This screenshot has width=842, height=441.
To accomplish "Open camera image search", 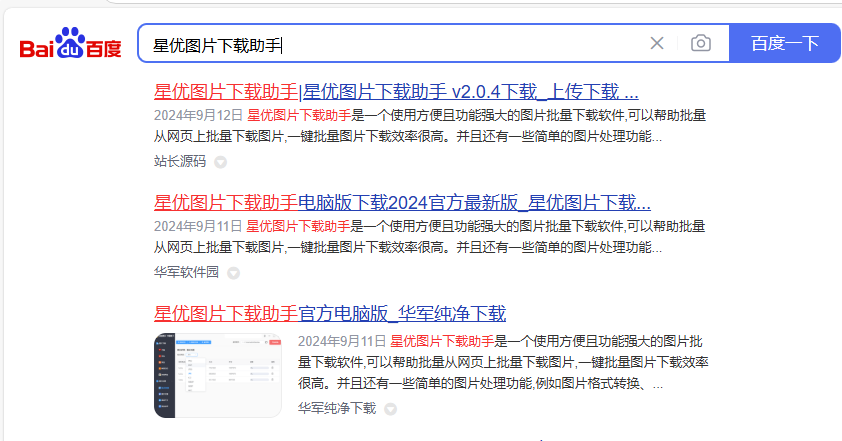I will [x=700, y=43].
